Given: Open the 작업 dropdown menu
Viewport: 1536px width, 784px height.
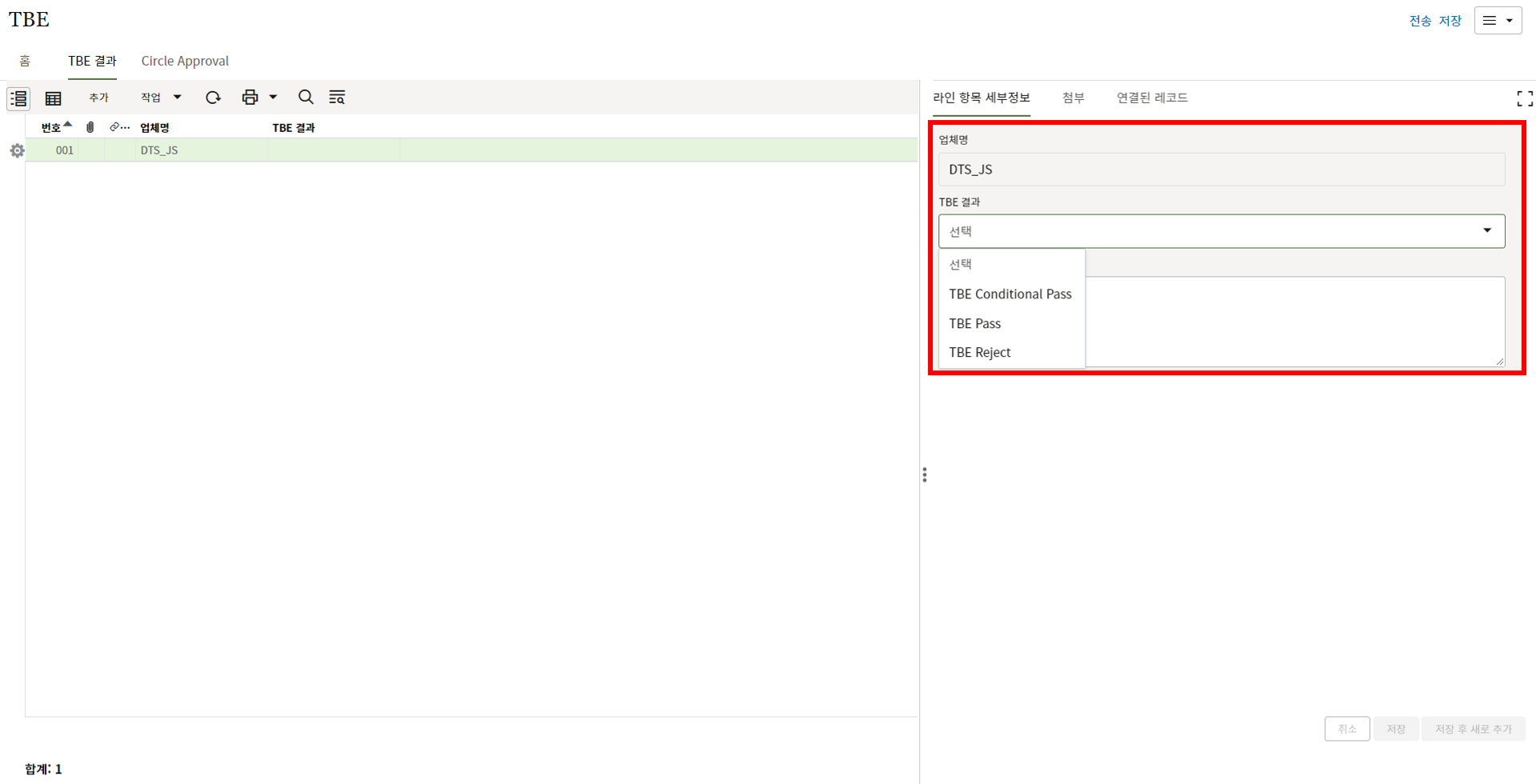Looking at the screenshot, I should [161, 98].
